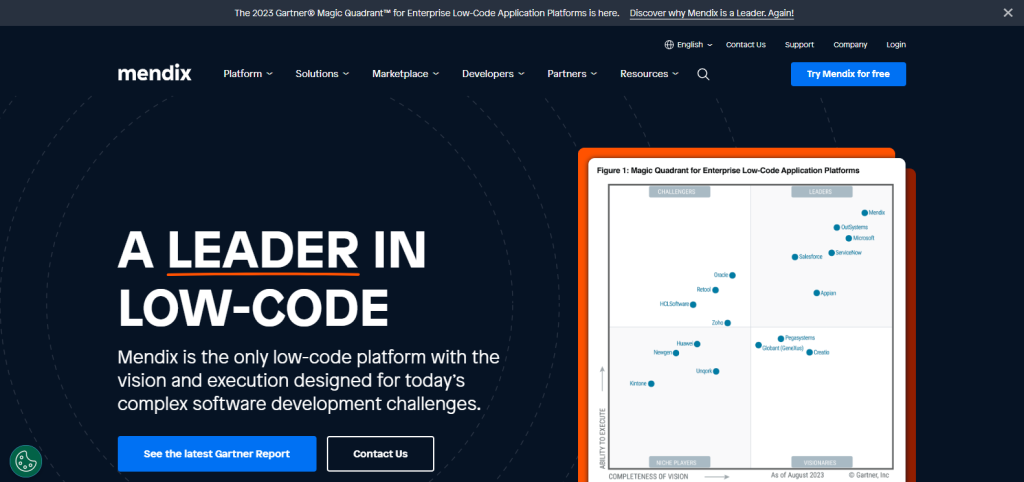Image resolution: width=1024 pixels, height=482 pixels.
Task: Follow Discover why Mendix is a Leader link
Action: coord(712,13)
